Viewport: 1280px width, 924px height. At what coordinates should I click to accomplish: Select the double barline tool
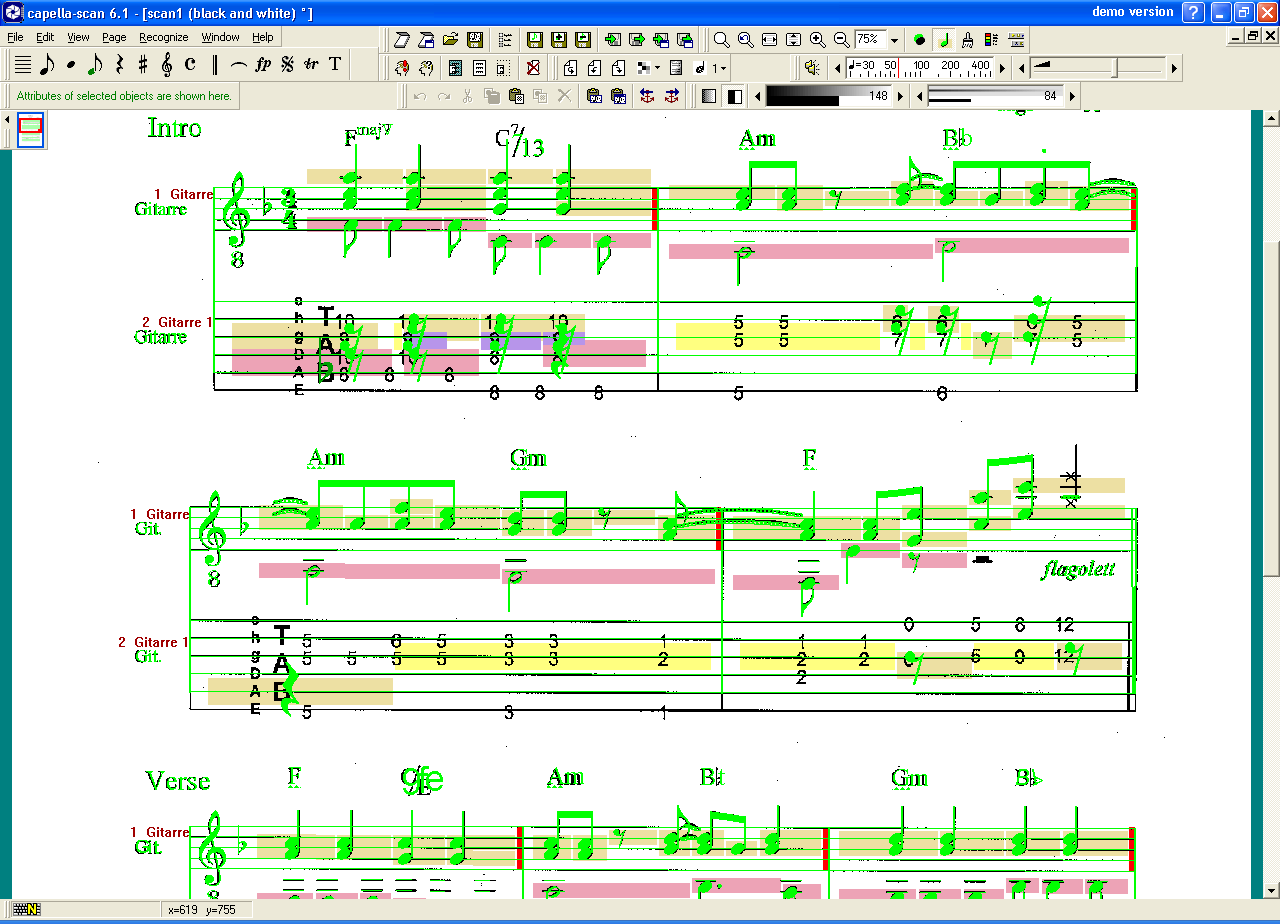214,65
